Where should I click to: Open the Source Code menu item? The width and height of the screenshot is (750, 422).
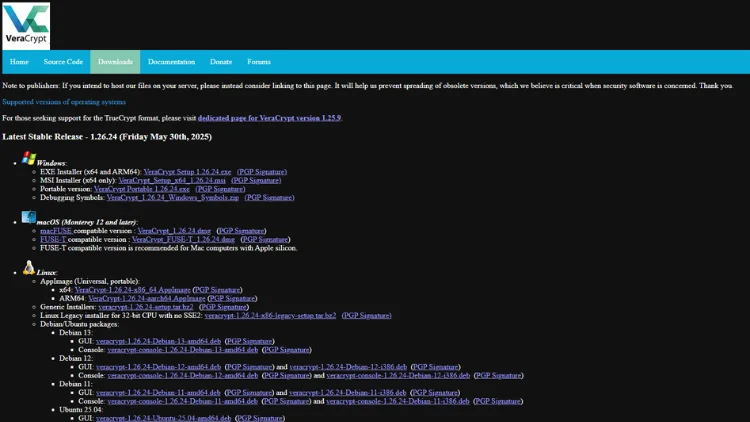tap(63, 62)
